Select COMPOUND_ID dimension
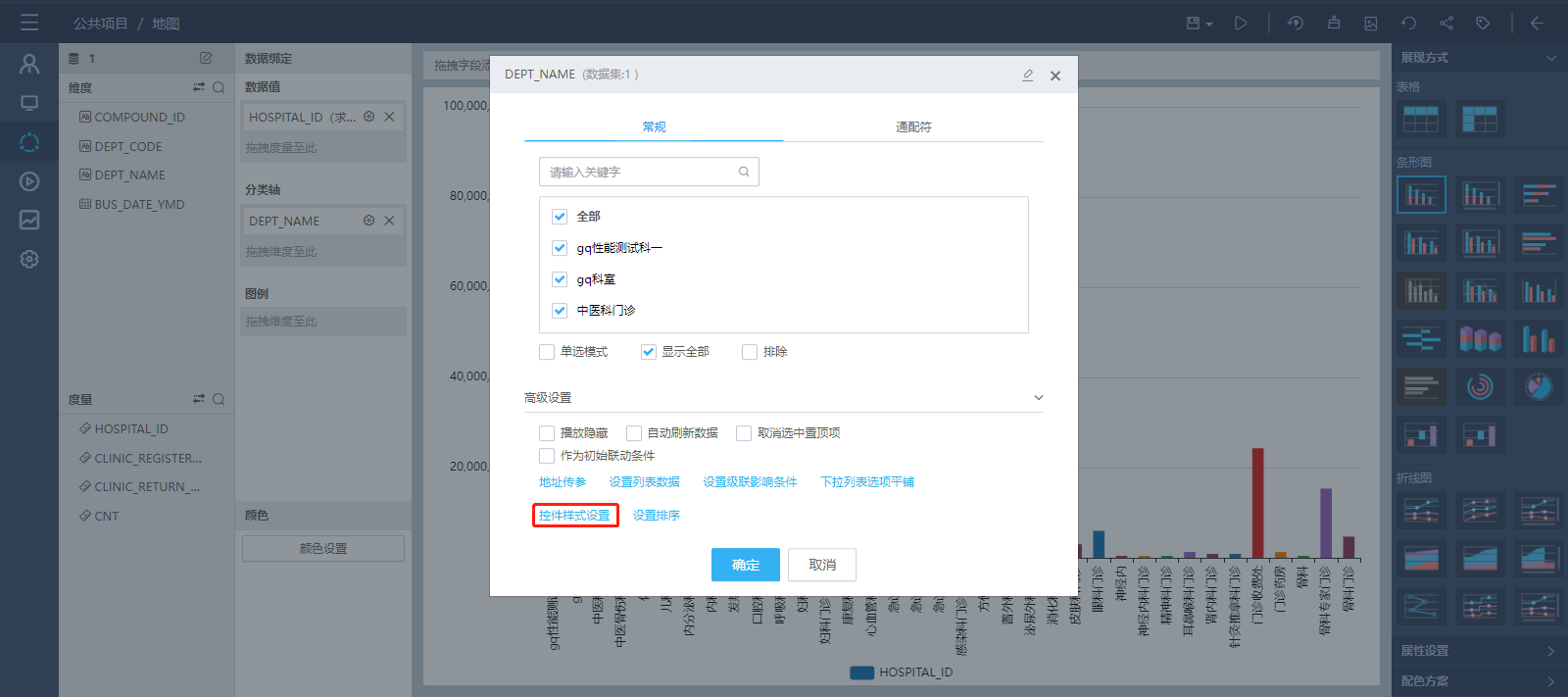The height and width of the screenshot is (697, 1568). pyautogui.click(x=139, y=118)
